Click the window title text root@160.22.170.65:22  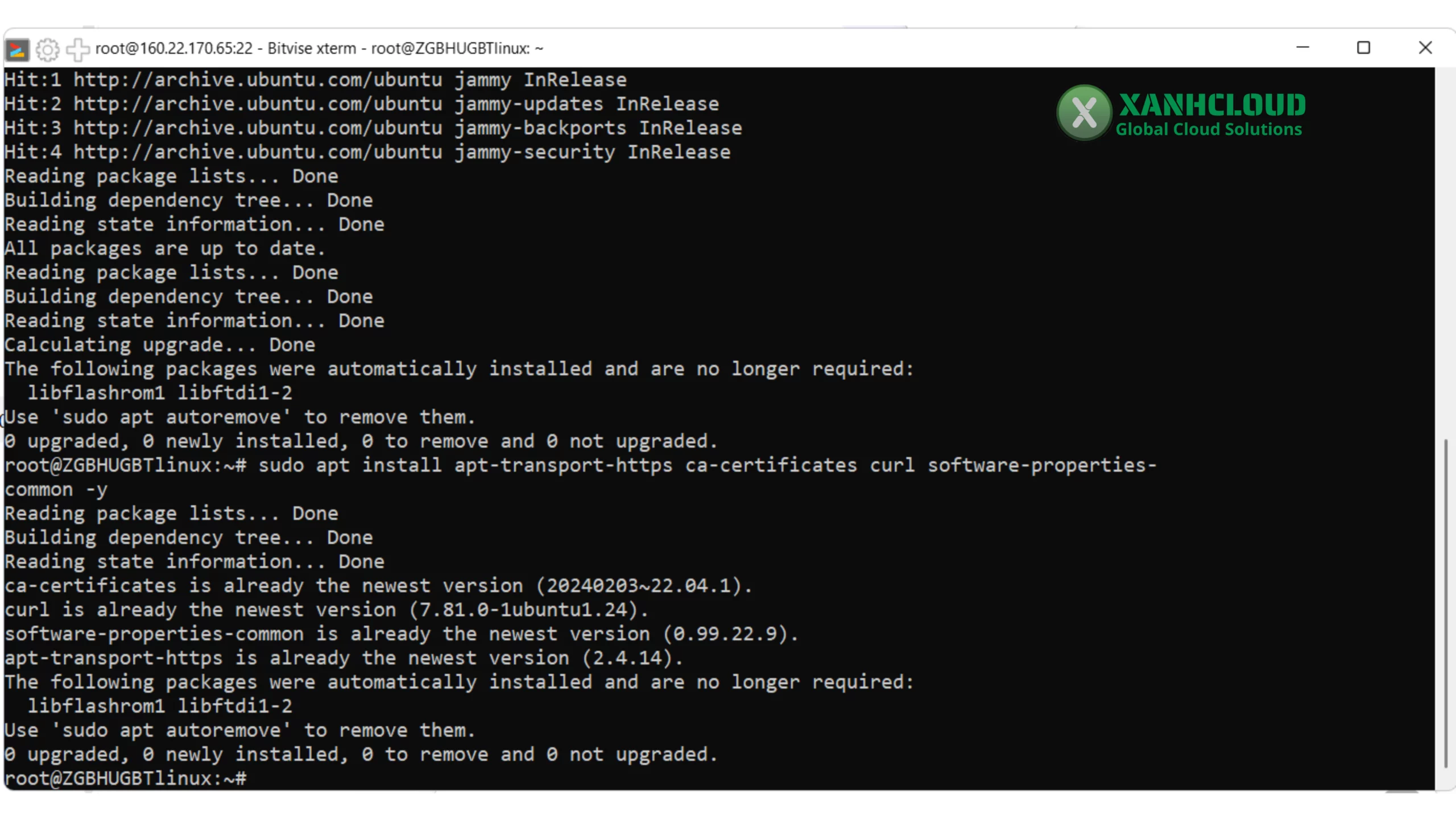pyautogui.click(x=174, y=48)
